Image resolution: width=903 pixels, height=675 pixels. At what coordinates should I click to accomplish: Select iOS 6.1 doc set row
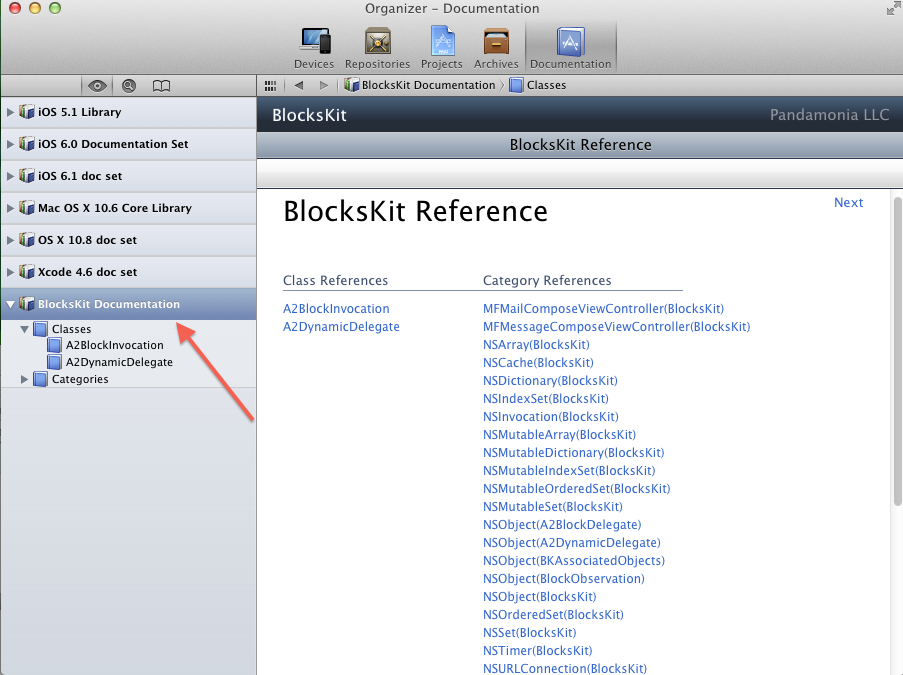128,176
